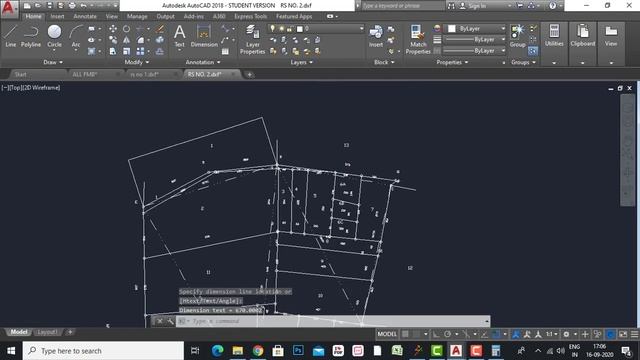Viewport: 640px width, 360px height.
Task: Open Layer Properties manager
Action: [253, 40]
